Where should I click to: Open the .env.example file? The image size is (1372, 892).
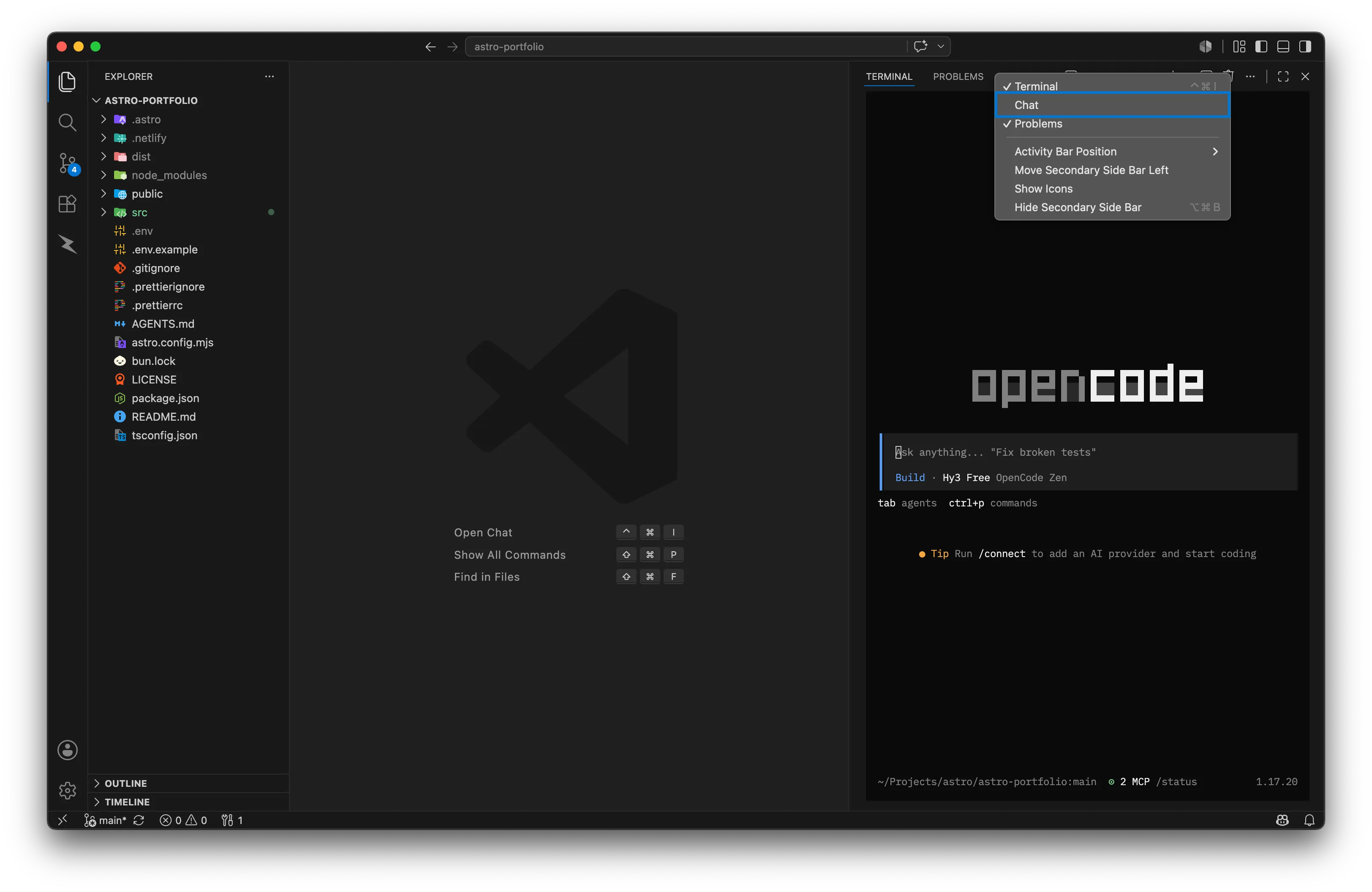tap(188, 250)
